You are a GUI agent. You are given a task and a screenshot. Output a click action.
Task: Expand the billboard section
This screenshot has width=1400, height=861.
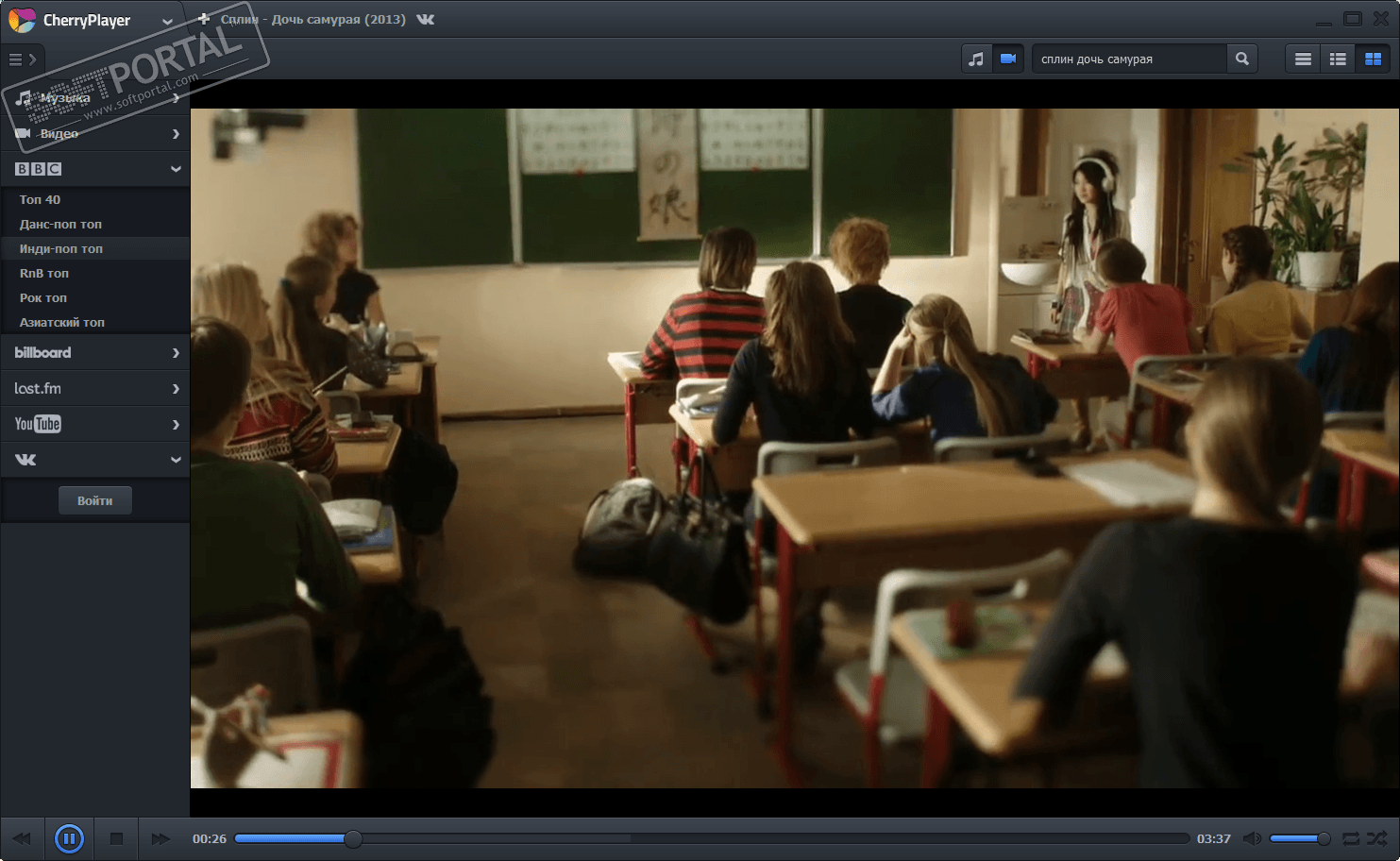pos(94,352)
